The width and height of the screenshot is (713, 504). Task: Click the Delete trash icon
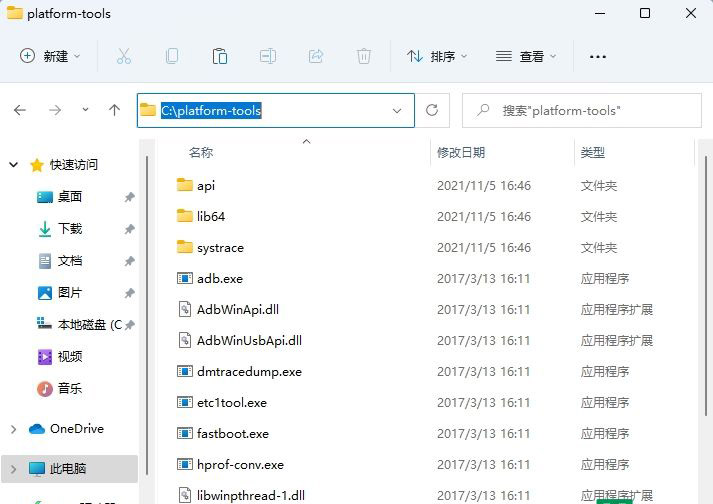[x=364, y=56]
